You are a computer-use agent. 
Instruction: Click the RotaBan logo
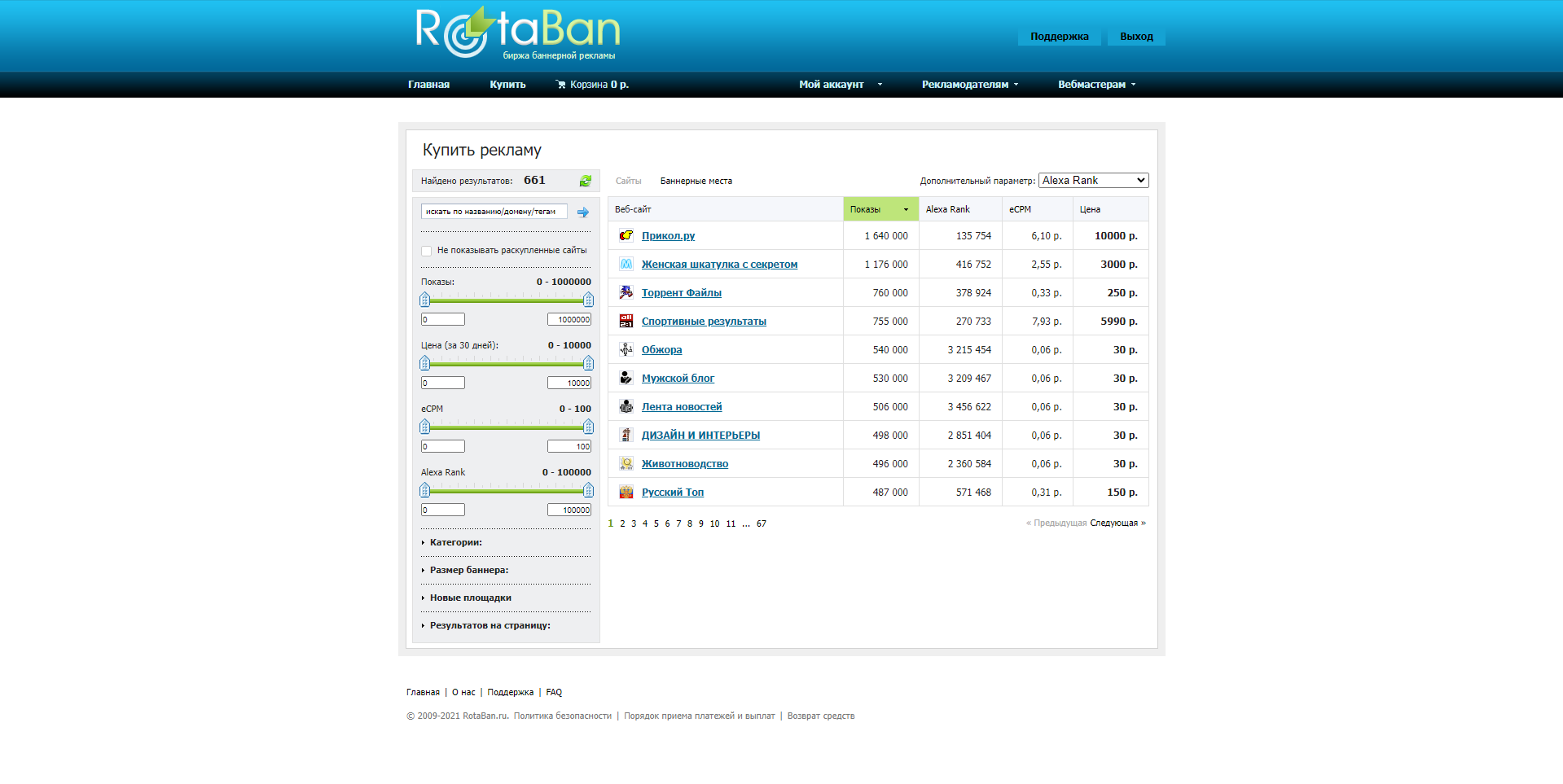518,33
